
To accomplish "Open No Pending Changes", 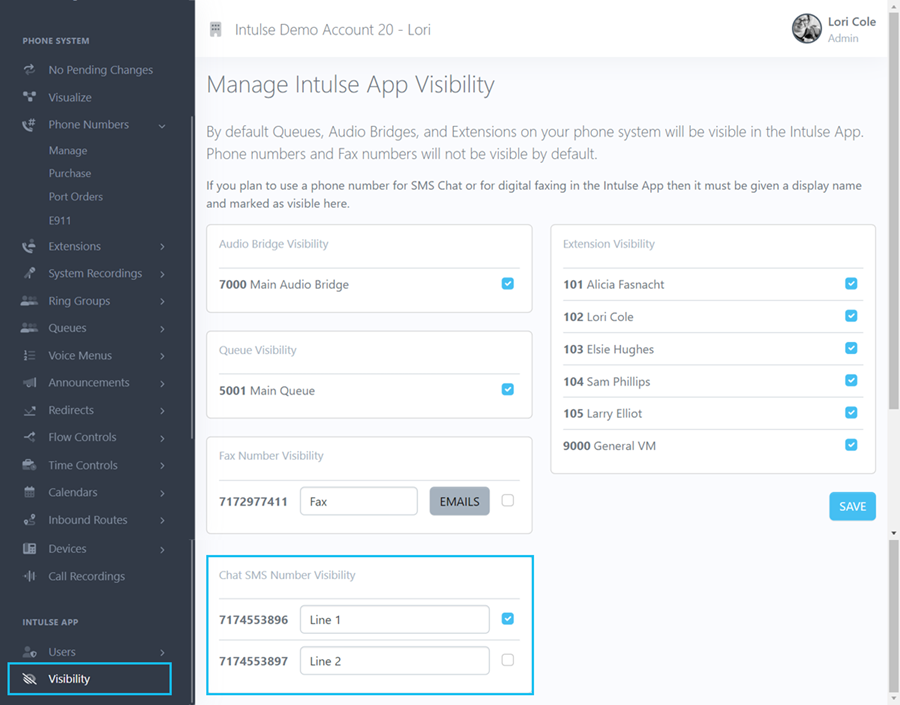I will coord(28,69).
